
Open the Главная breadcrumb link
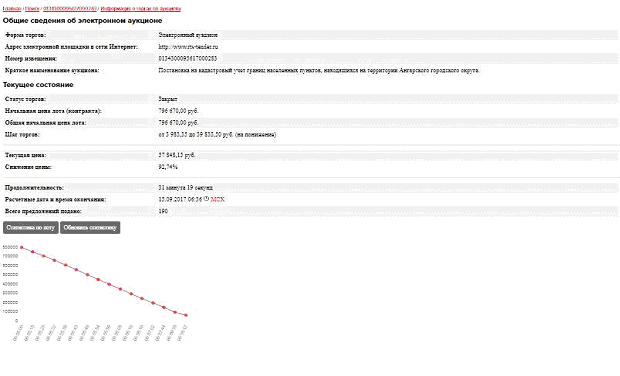[x=12, y=8]
